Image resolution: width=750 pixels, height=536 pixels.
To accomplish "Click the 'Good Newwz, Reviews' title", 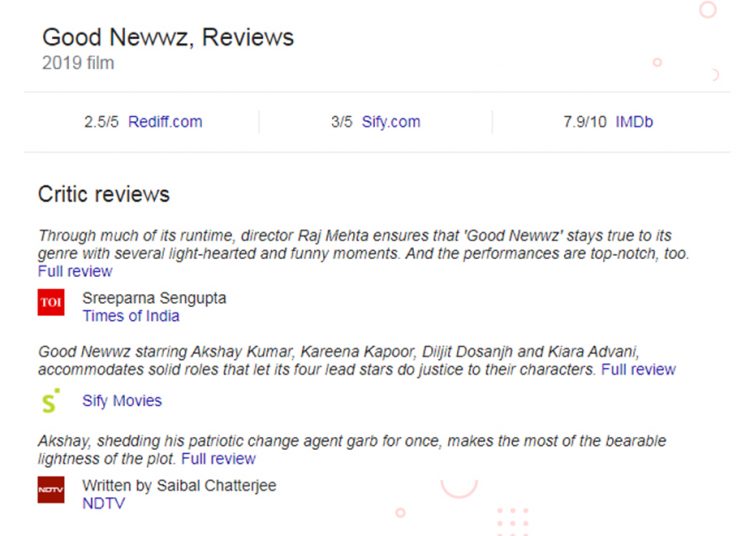I will (168, 38).
